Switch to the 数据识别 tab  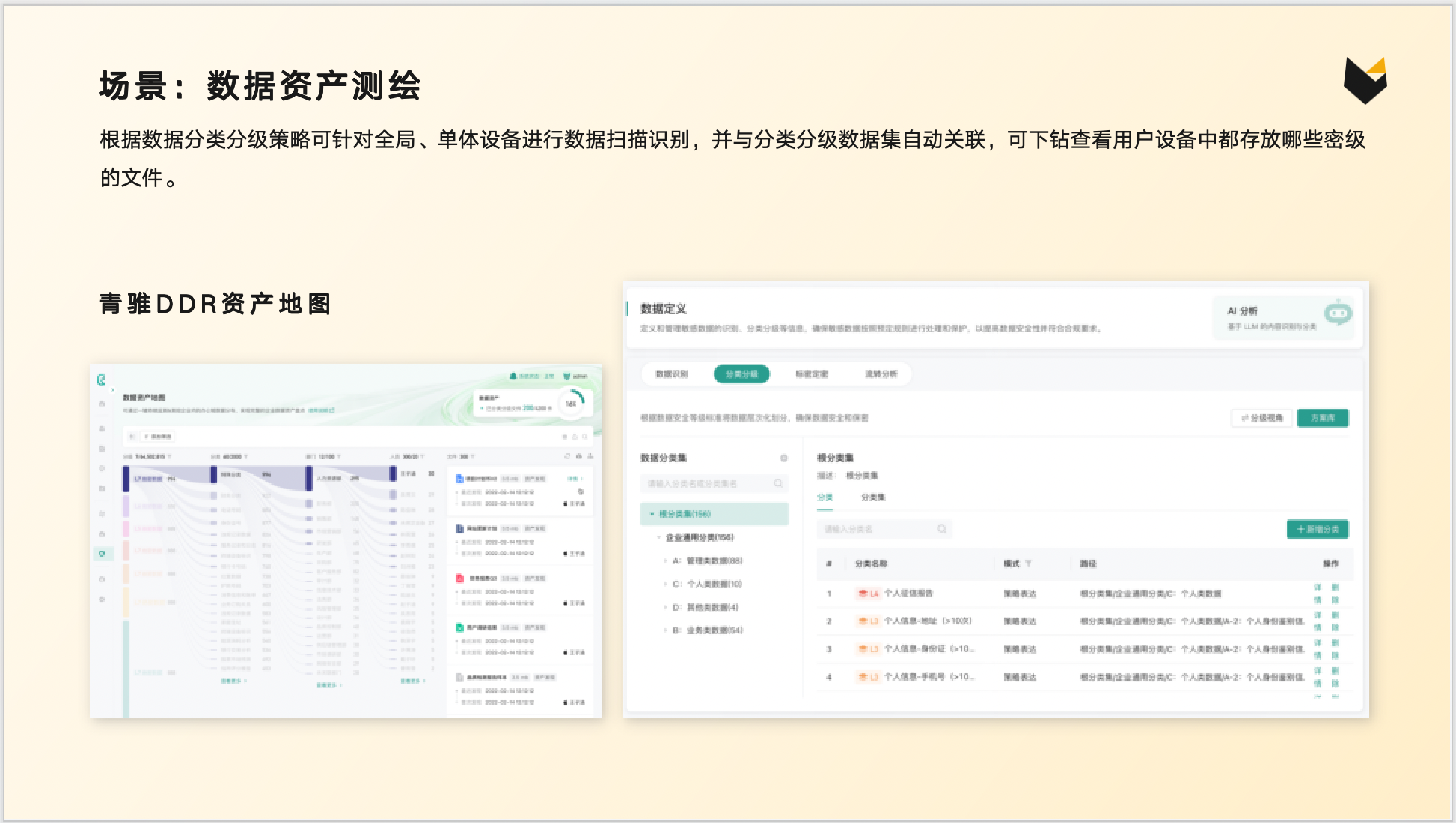coord(672,374)
